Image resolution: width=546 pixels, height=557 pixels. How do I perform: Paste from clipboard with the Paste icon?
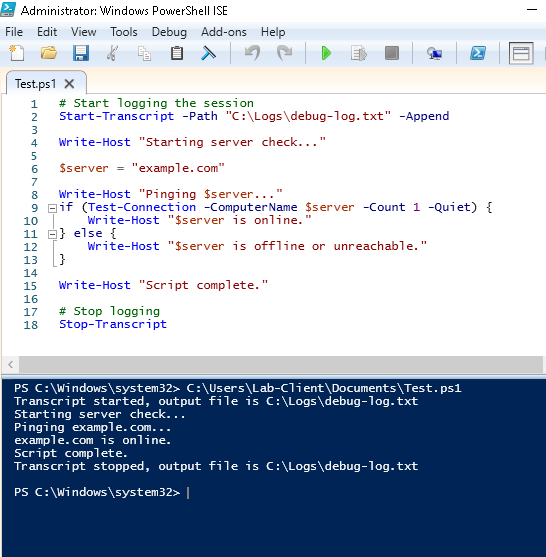(x=177, y=54)
